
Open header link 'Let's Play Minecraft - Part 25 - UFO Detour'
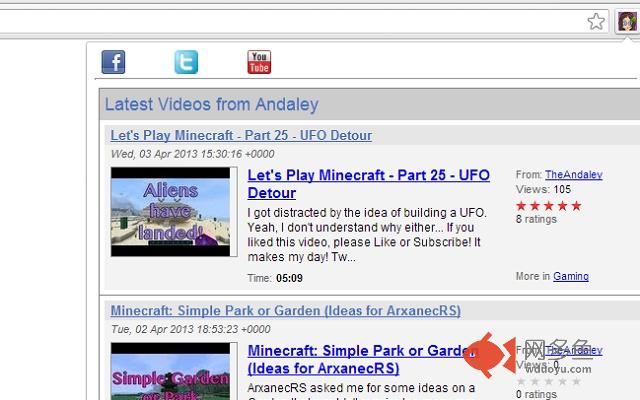click(x=241, y=136)
